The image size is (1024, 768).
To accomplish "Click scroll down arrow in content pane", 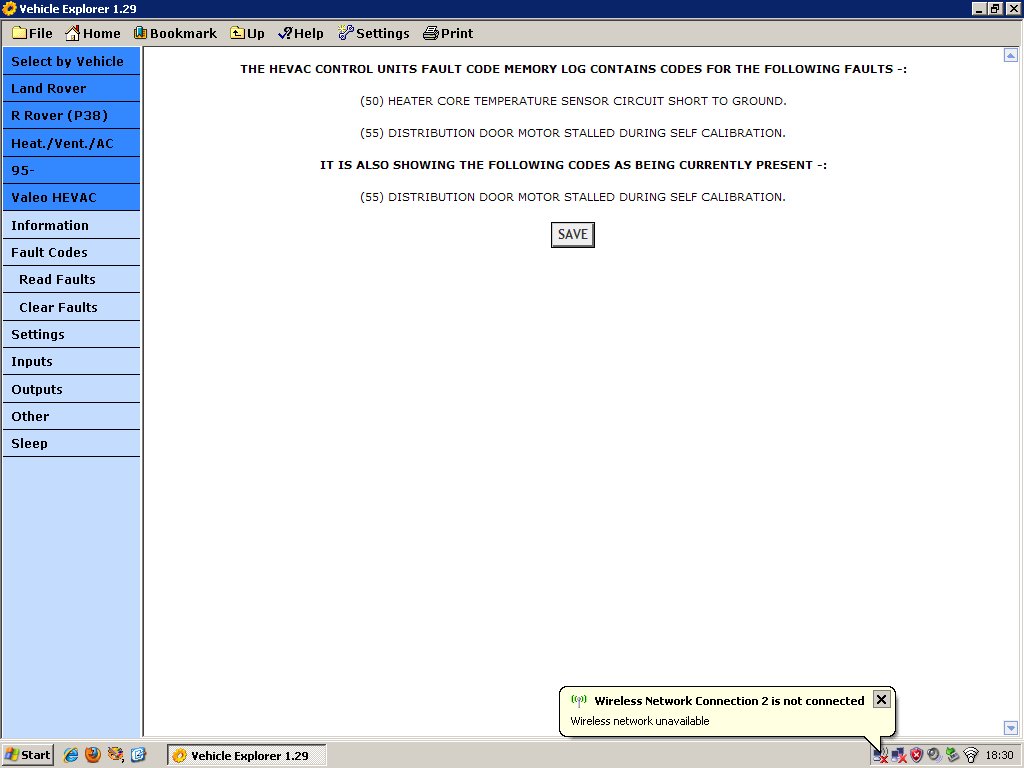I will point(1010,728).
